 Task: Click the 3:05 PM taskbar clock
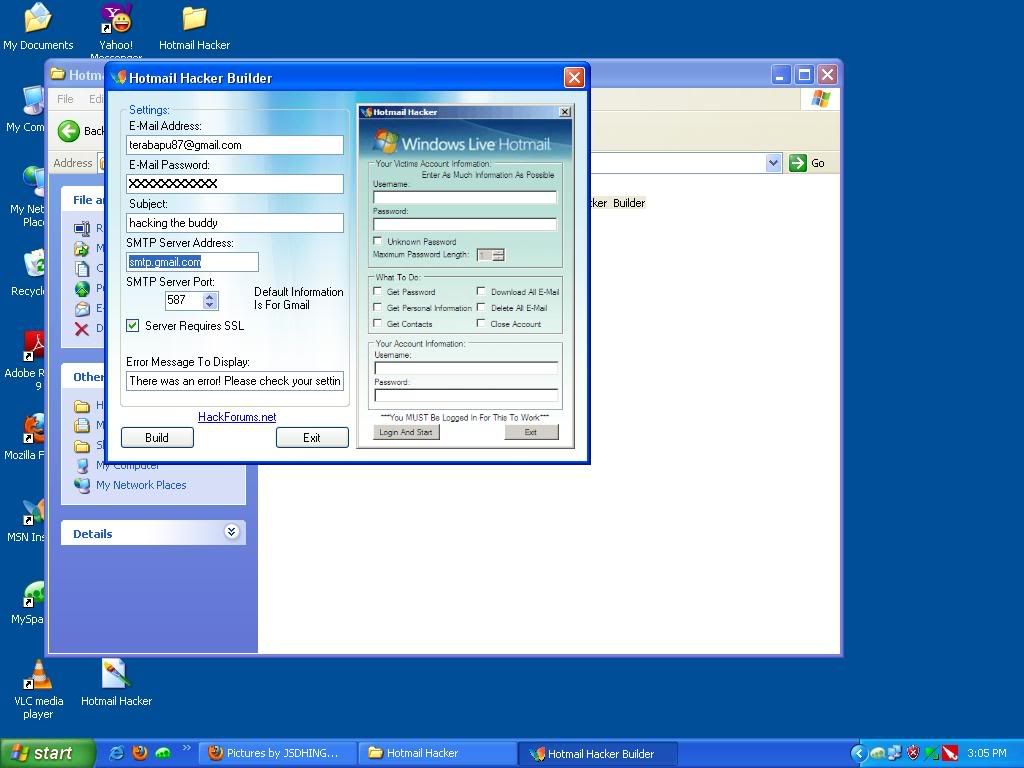[x=987, y=754]
